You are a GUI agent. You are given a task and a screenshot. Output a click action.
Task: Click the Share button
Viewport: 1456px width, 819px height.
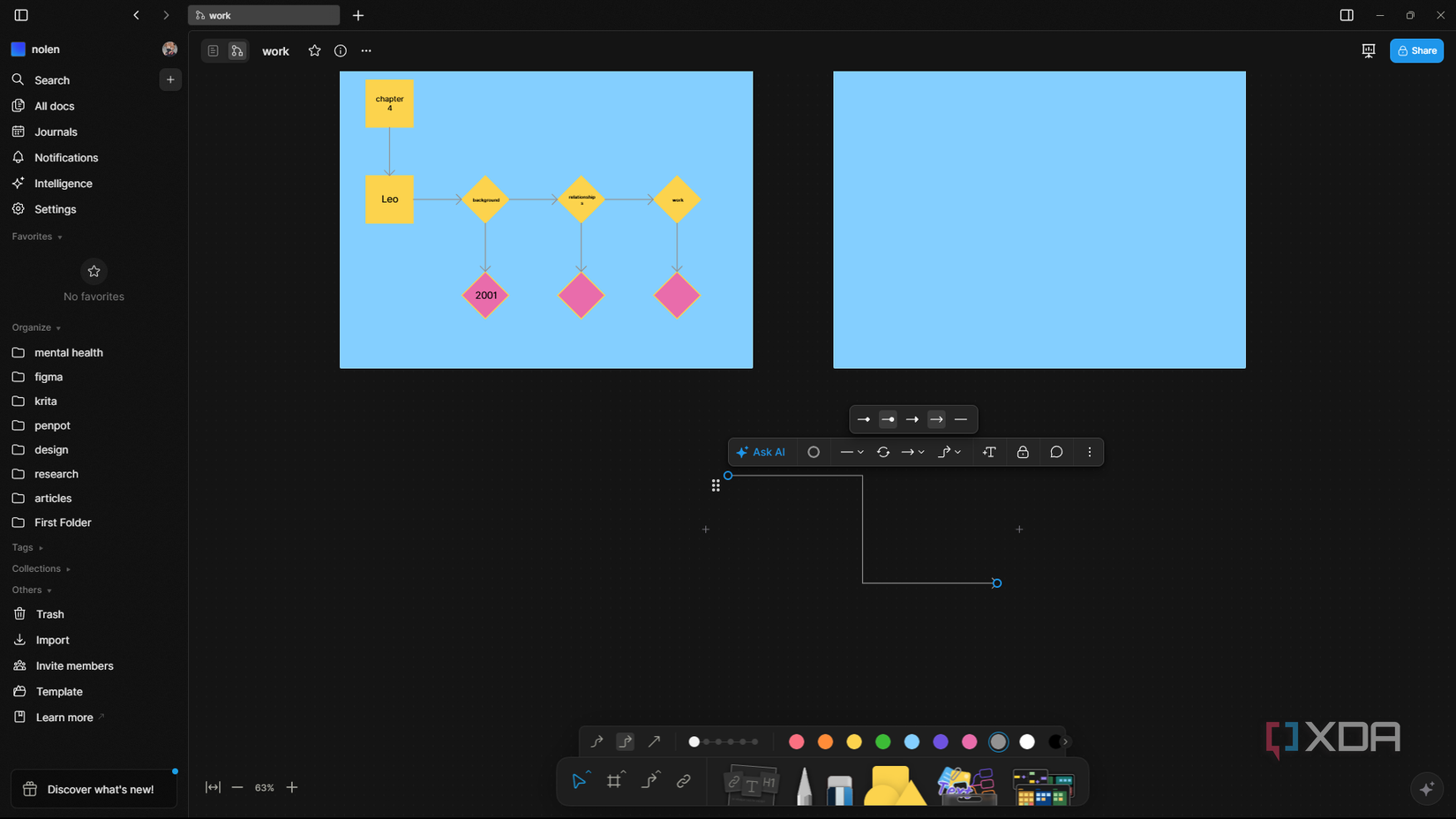[x=1417, y=50]
